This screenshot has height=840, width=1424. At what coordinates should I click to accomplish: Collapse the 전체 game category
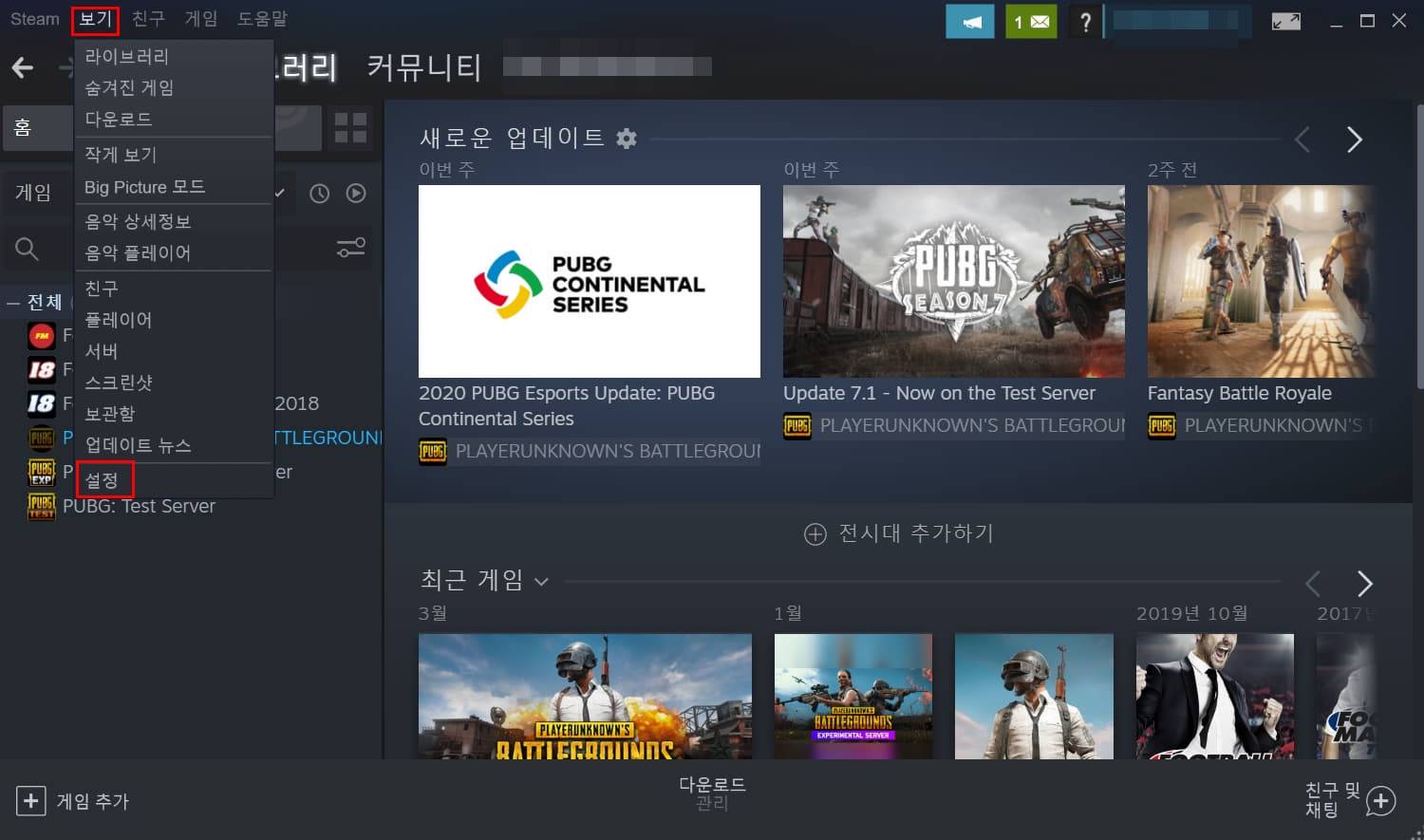tap(13, 303)
